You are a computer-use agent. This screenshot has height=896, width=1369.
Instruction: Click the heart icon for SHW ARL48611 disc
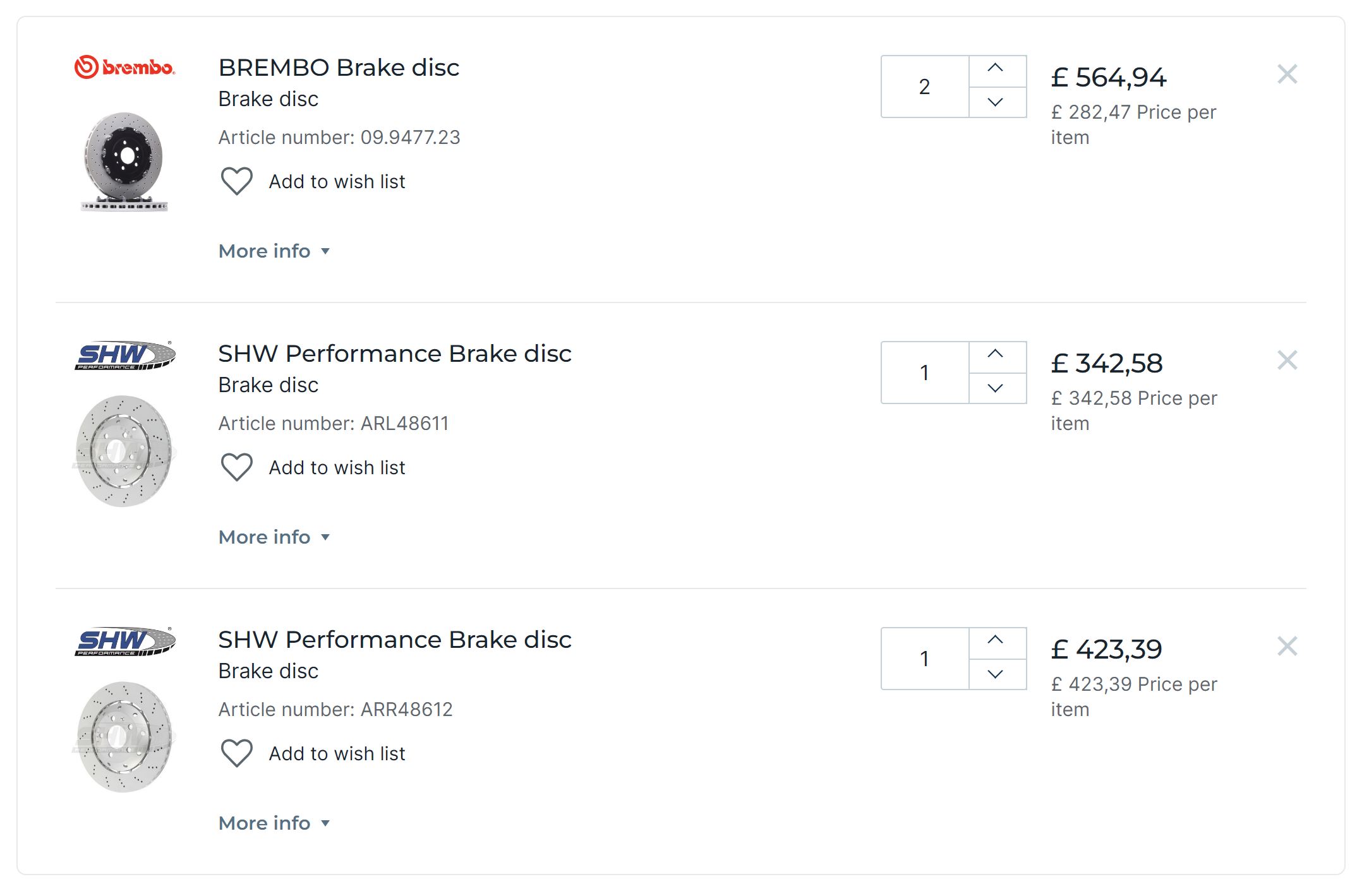point(237,467)
